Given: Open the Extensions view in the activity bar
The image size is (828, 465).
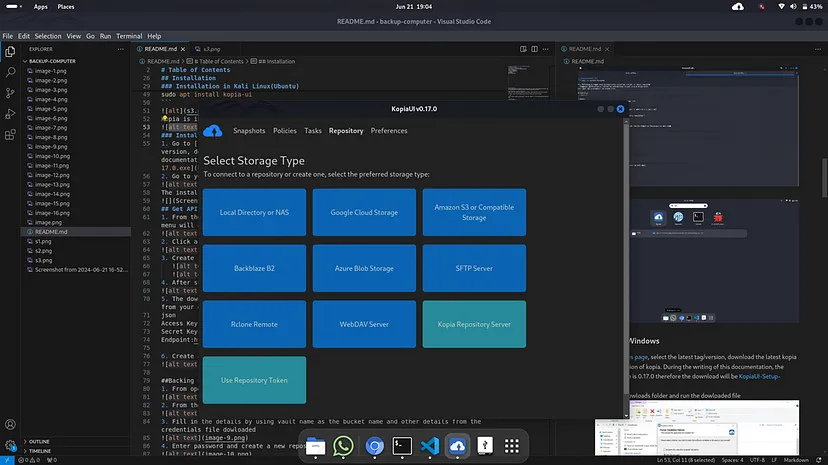Looking at the screenshot, I should click(10, 134).
